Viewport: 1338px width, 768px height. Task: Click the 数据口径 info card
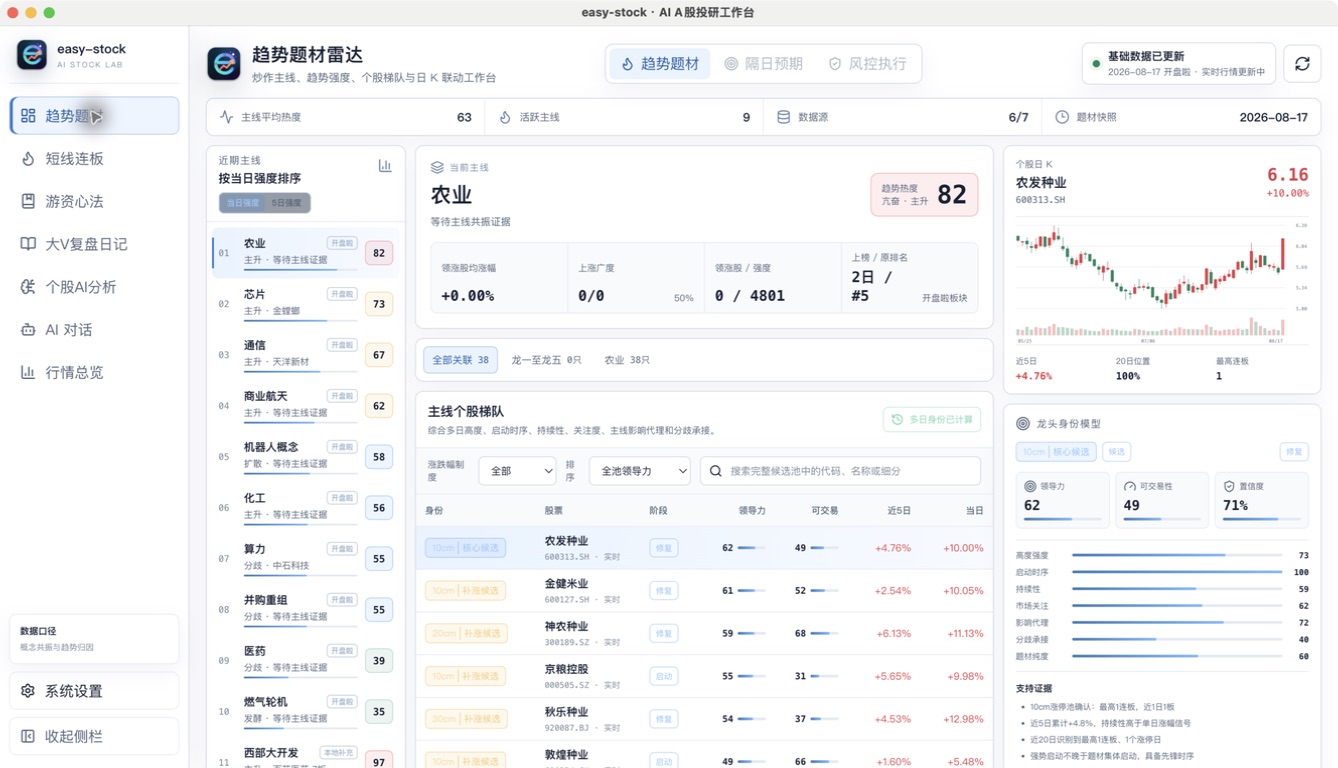[94, 638]
